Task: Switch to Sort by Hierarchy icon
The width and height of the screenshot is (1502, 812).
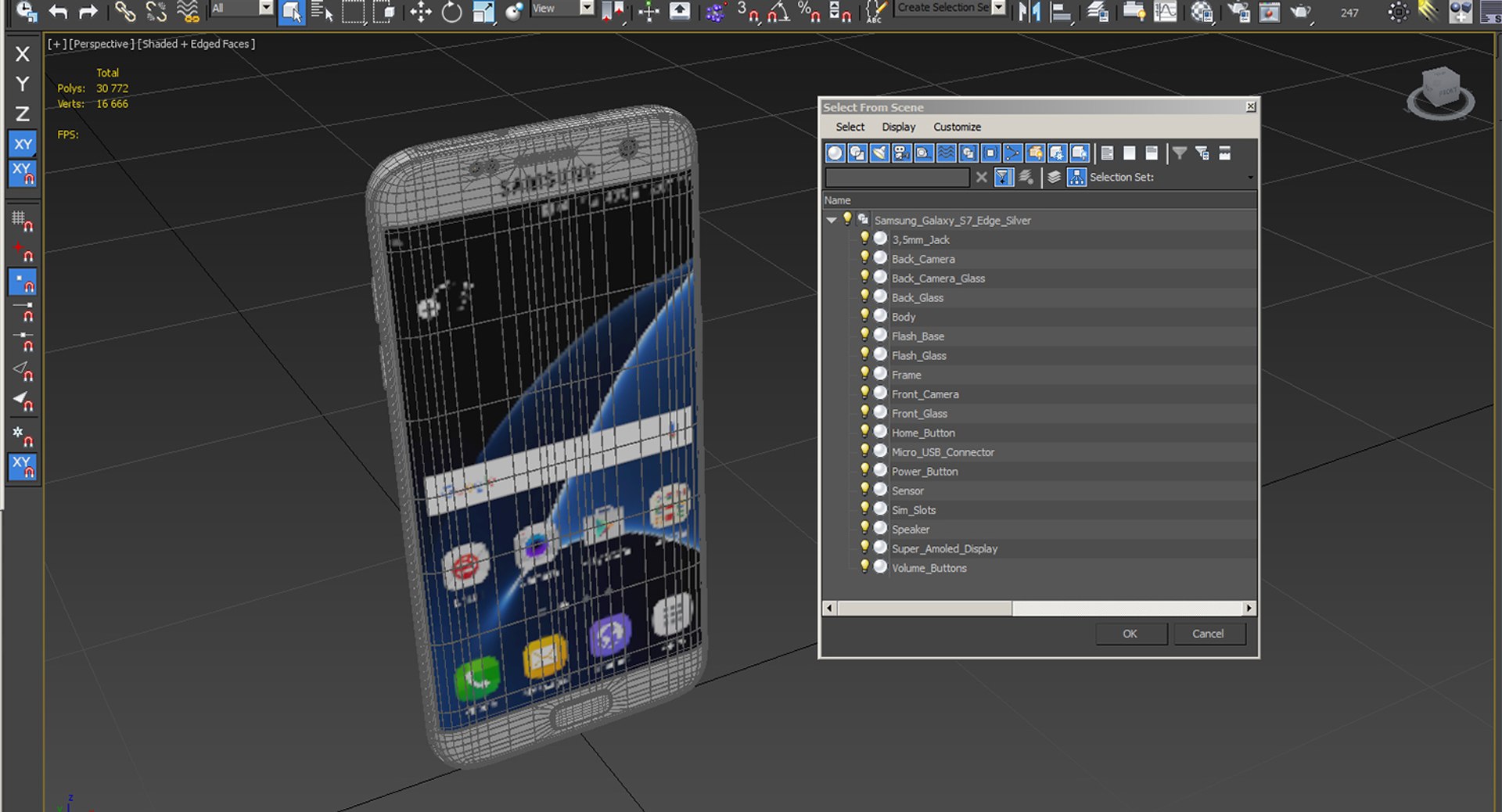Action: (1076, 178)
